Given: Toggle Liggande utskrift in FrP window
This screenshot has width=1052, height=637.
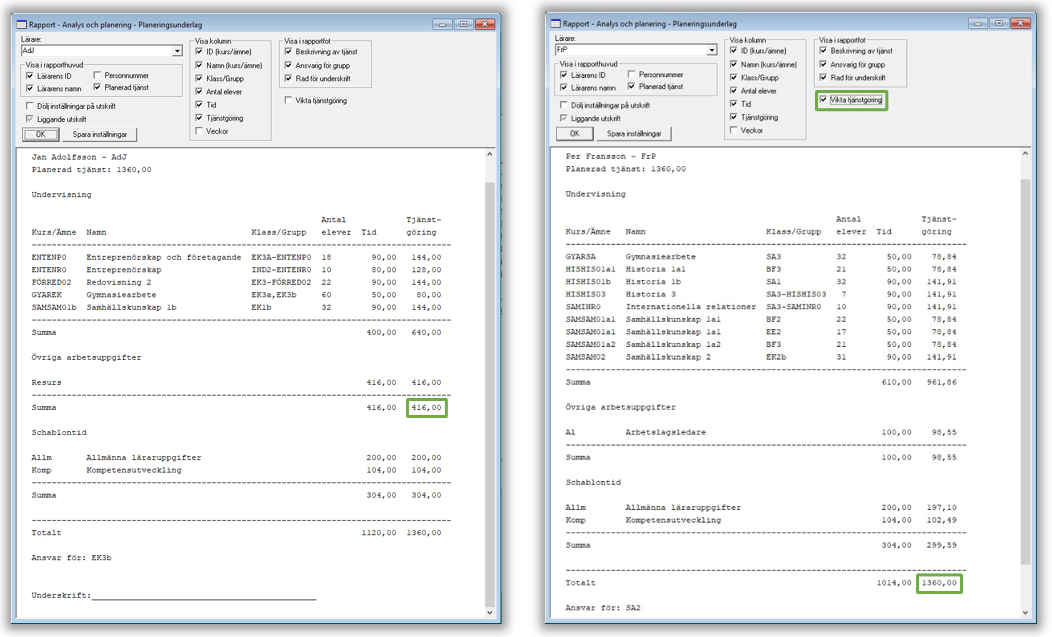Looking at the screenshot, I should [564, 118].
